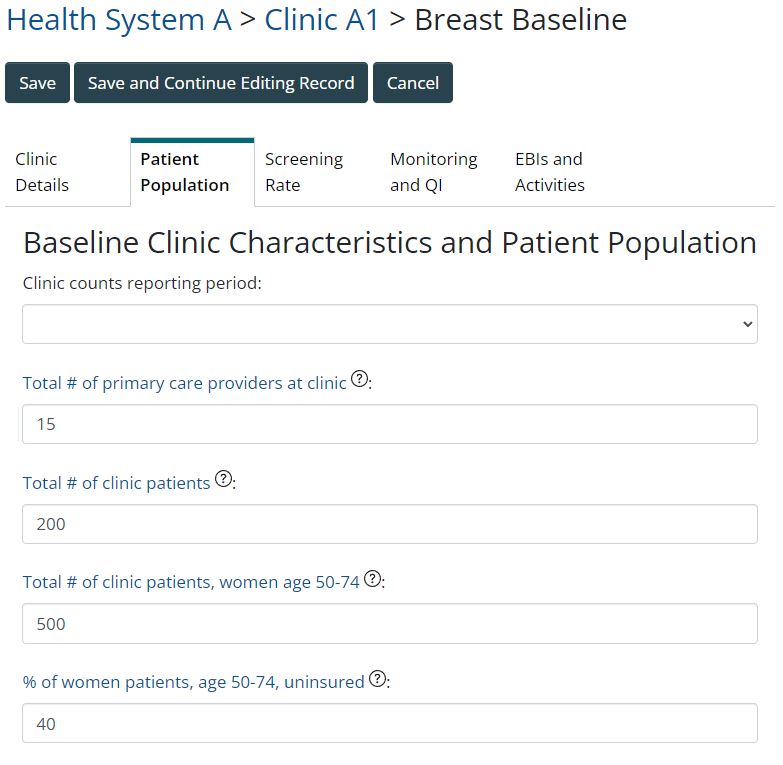Image resolution: width=783 pixels, height=765 pixels.
Task: Click the women age 50-74 patients field
Action: (x=390, y=624)
